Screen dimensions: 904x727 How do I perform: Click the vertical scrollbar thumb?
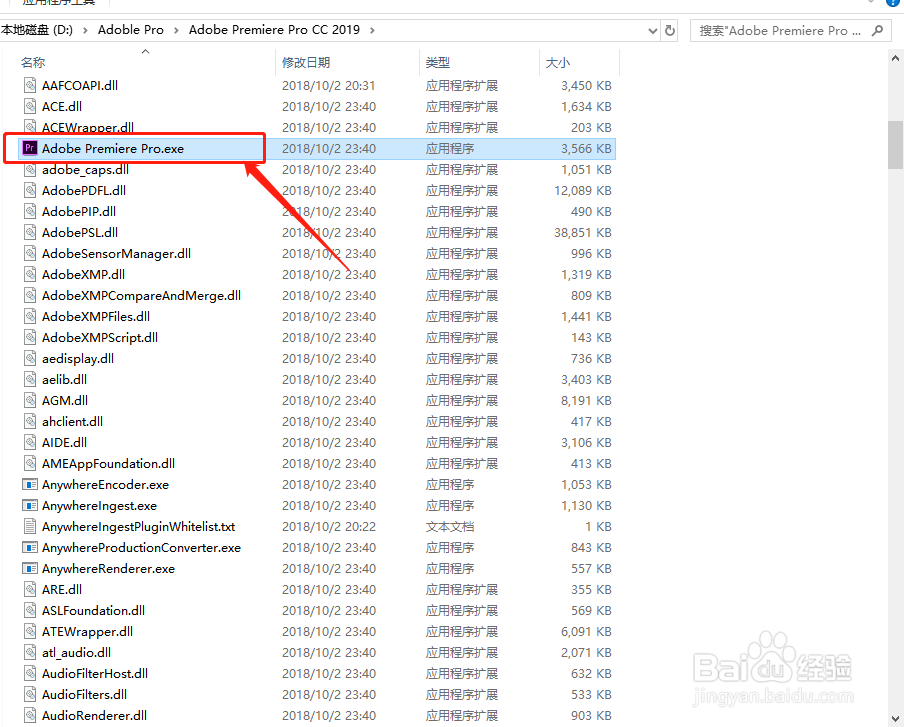pos(895,145)
